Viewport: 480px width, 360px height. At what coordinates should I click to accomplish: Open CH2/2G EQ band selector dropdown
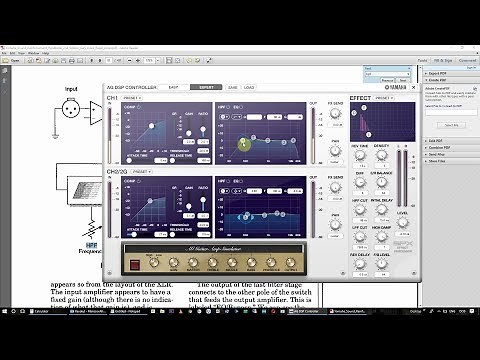225,191
